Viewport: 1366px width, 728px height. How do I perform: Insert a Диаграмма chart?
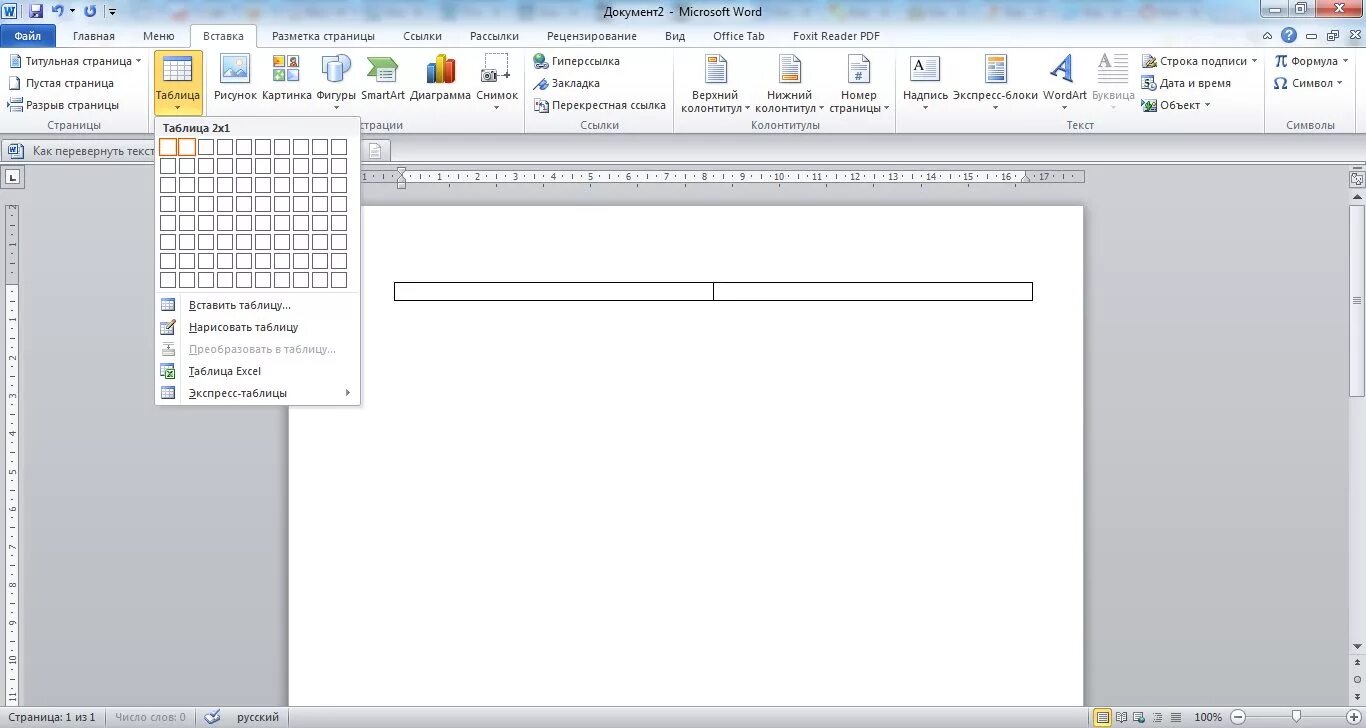click(440, 78)
